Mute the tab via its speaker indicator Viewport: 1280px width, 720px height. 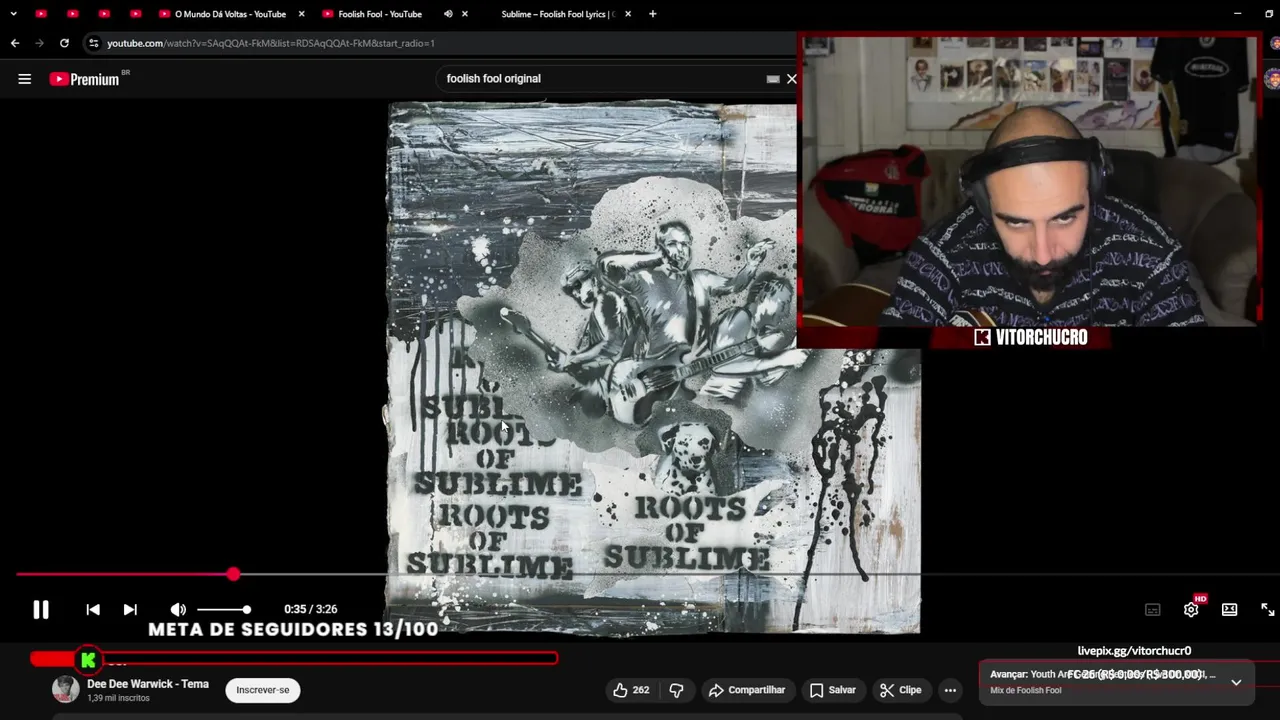coord(448,14)
